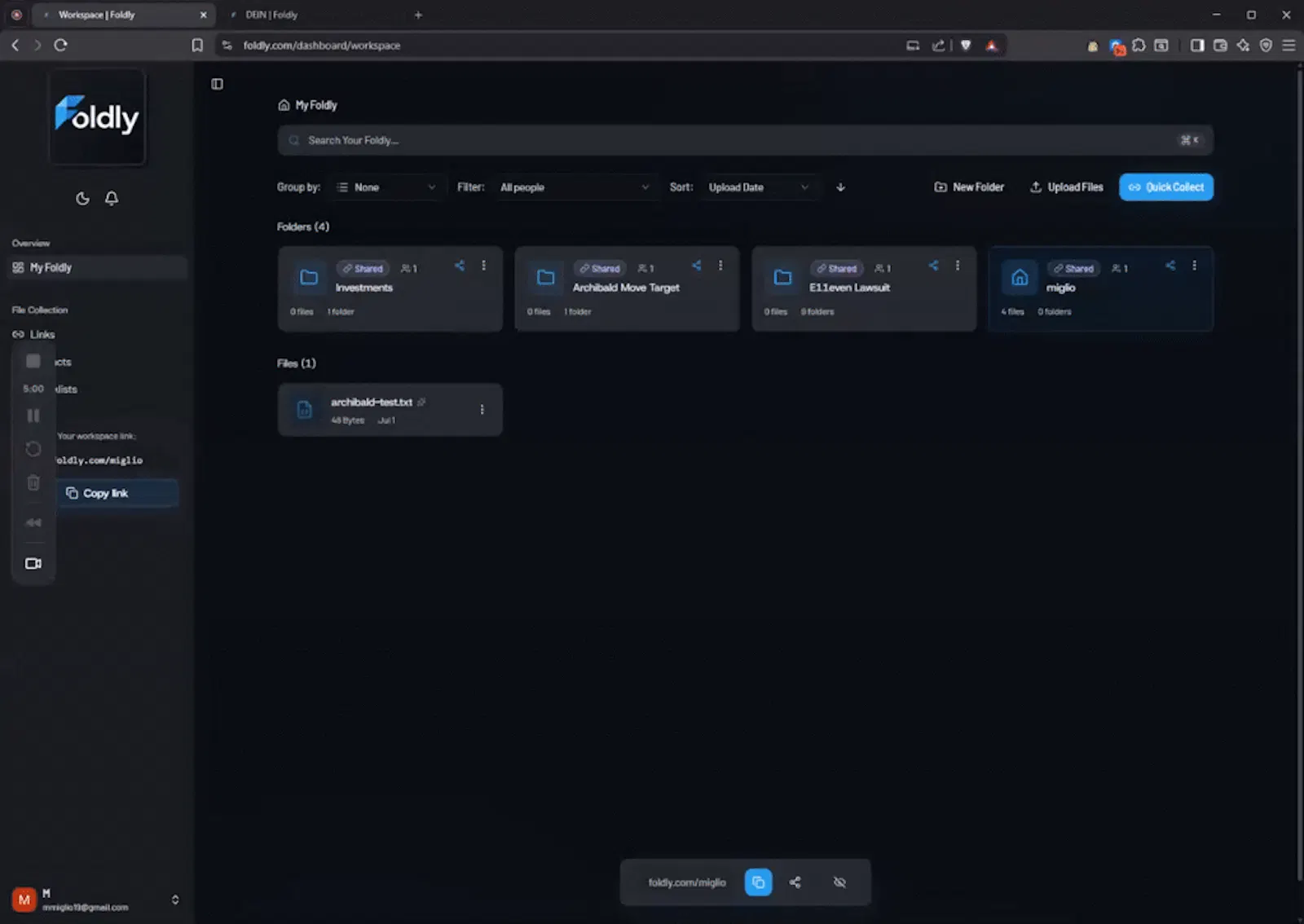Click Upload Files button
Viewport: 1304px width, 924px height.
click(1066, 187)
